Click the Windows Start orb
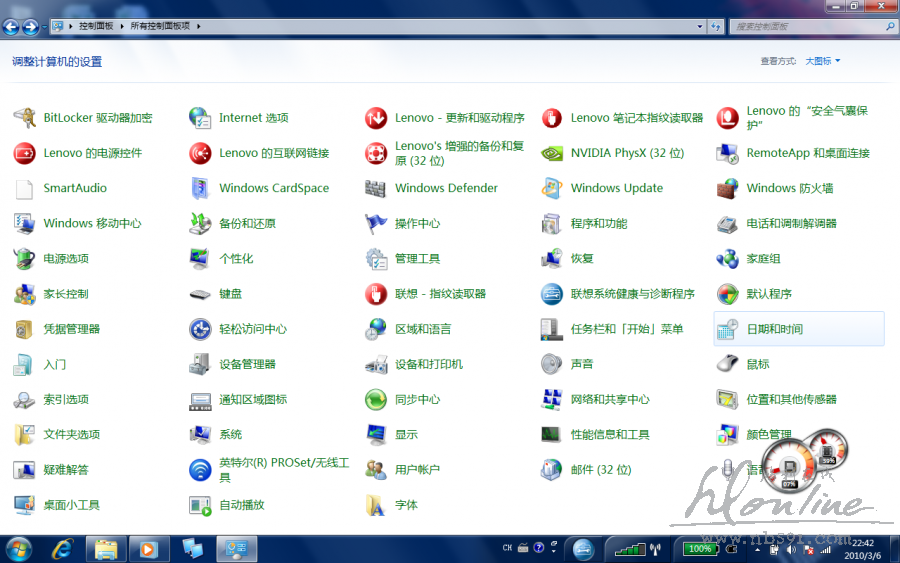This screenshot has height=563, width=900. pyautogui.click(x=18, y=548)
